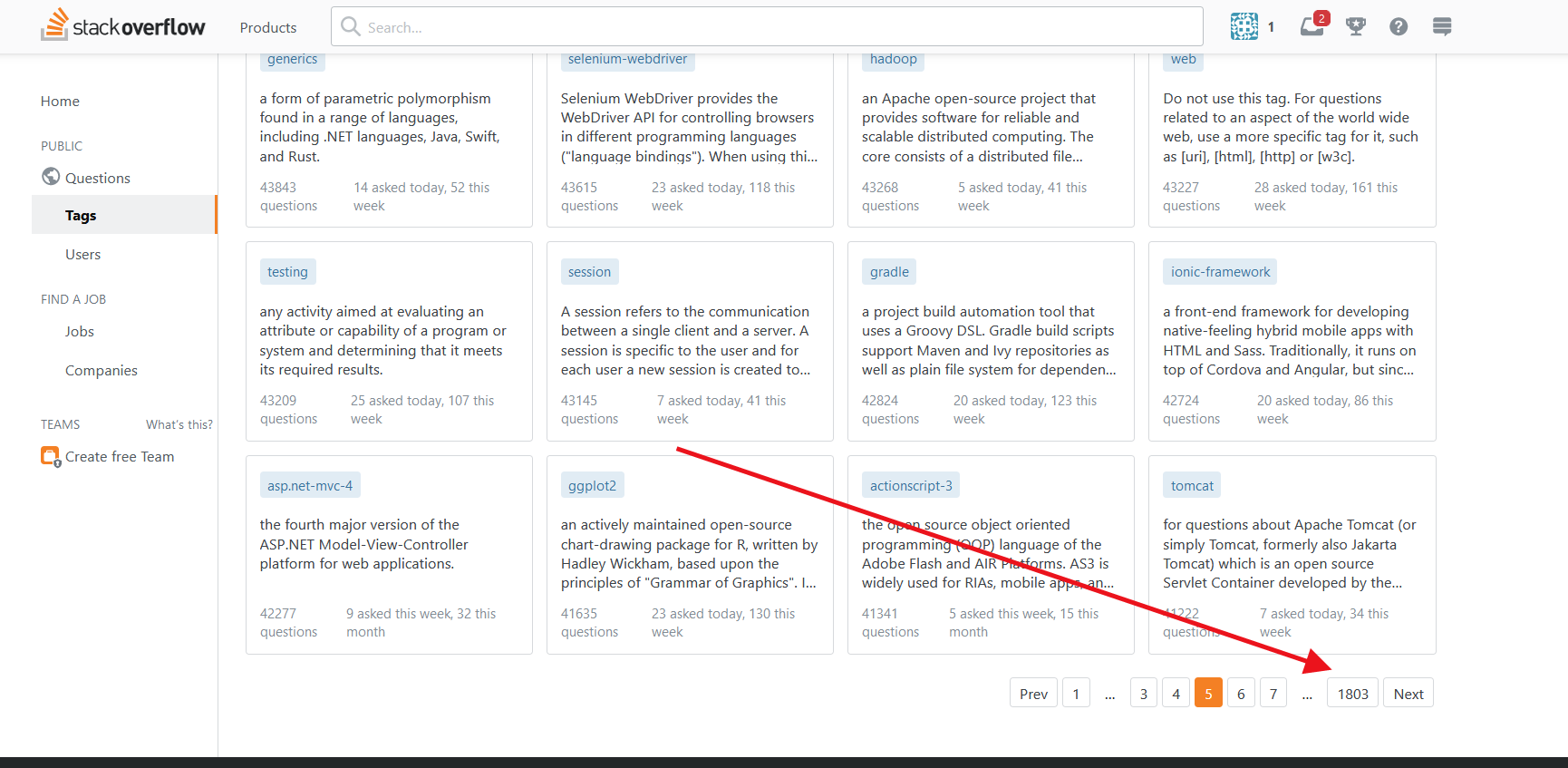
Task: Go to the Prev page
Action: [x=1033, y=694]
